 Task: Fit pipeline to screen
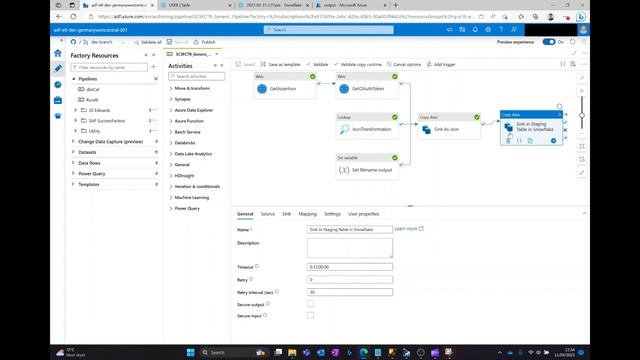click(582, 147)
